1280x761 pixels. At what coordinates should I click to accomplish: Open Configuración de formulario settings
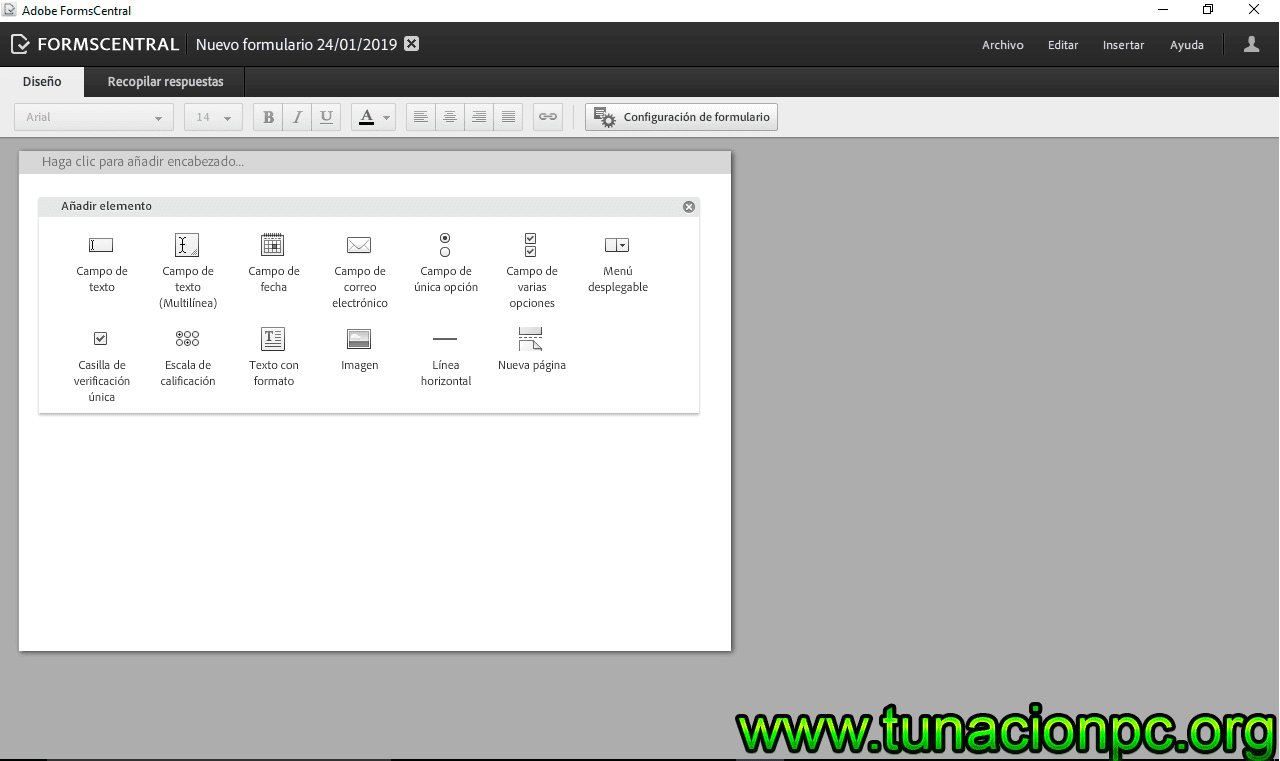coord(681,117)
